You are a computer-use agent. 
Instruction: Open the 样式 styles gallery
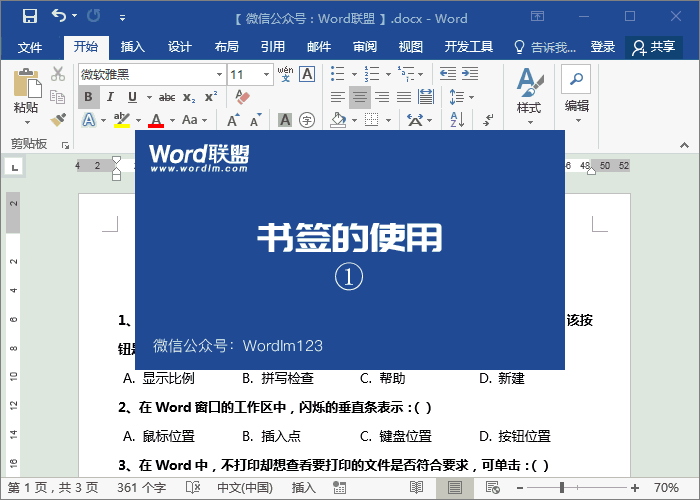pyautogui.click(x=529, y=96)
